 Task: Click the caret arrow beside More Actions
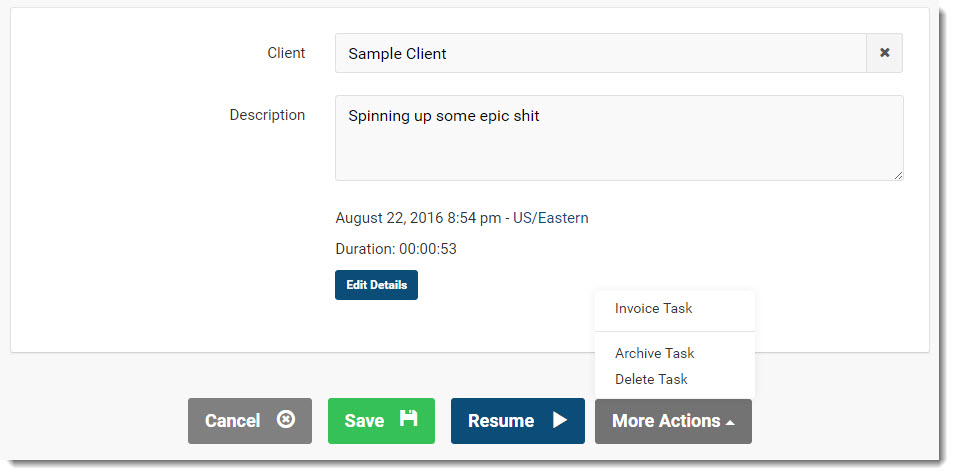click(x=731, y=423)
